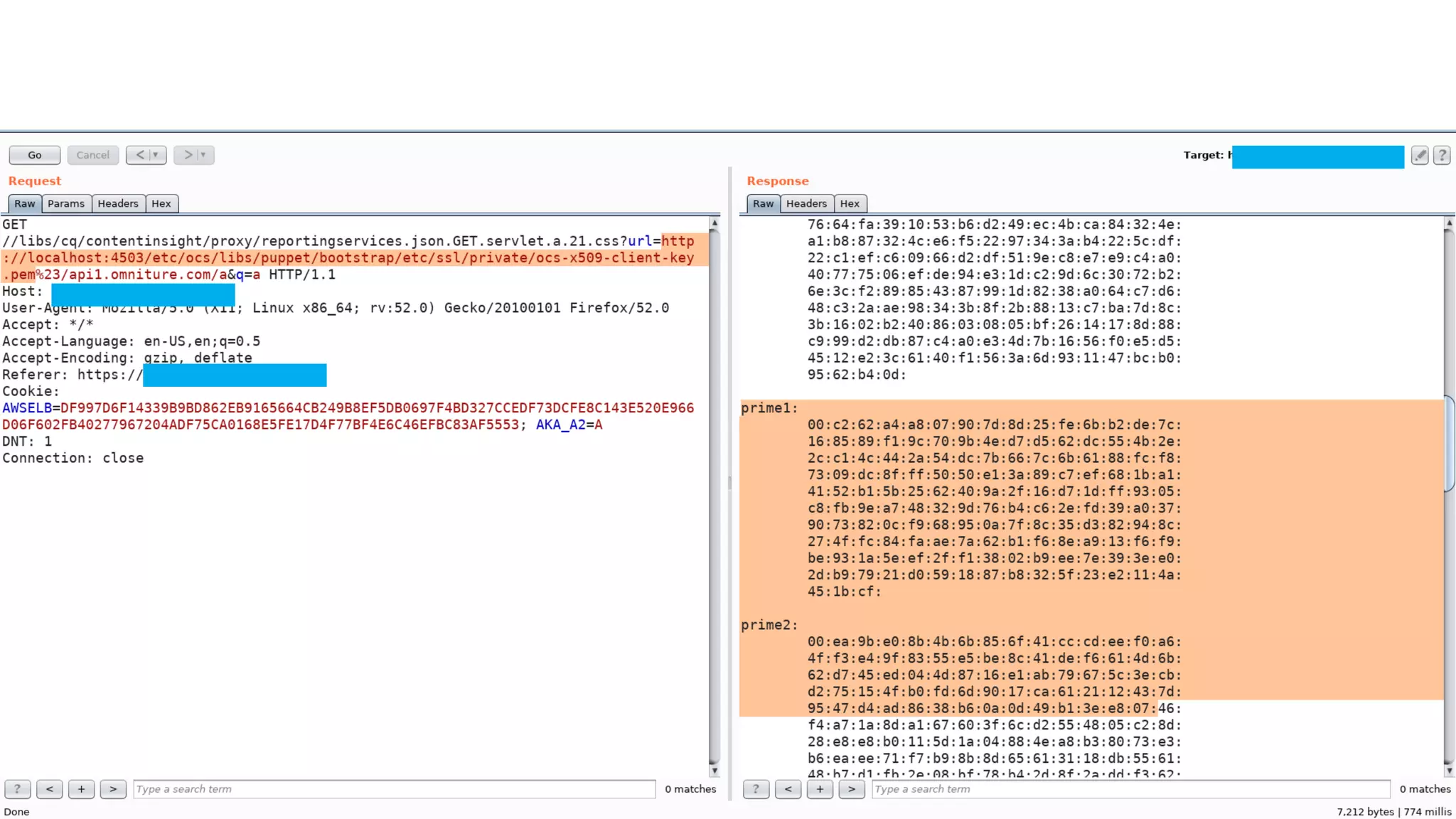The image size is (1456, 819).
Task: Click the request search term field
Action: 394,789
